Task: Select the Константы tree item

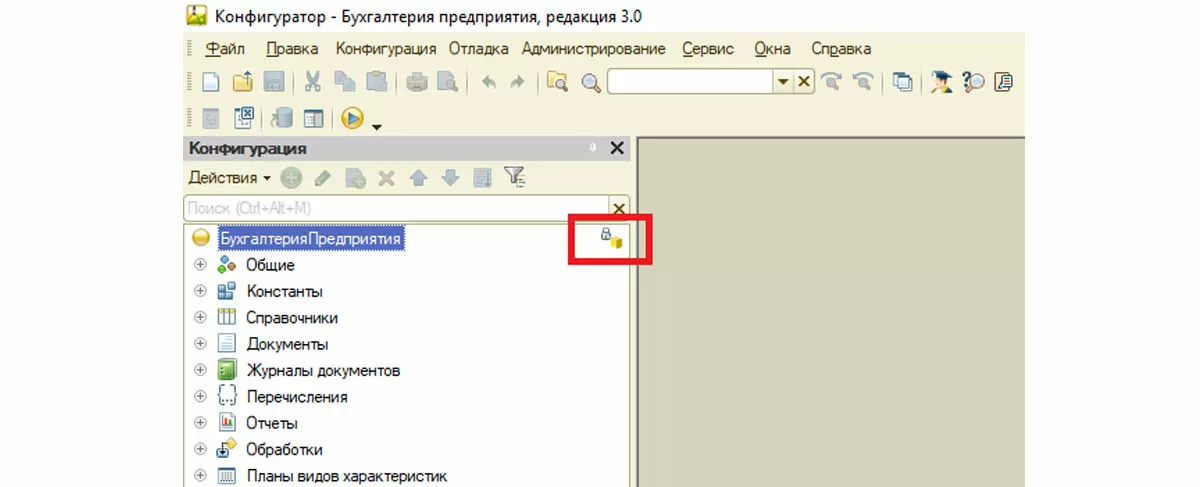Action: point(284,292)
